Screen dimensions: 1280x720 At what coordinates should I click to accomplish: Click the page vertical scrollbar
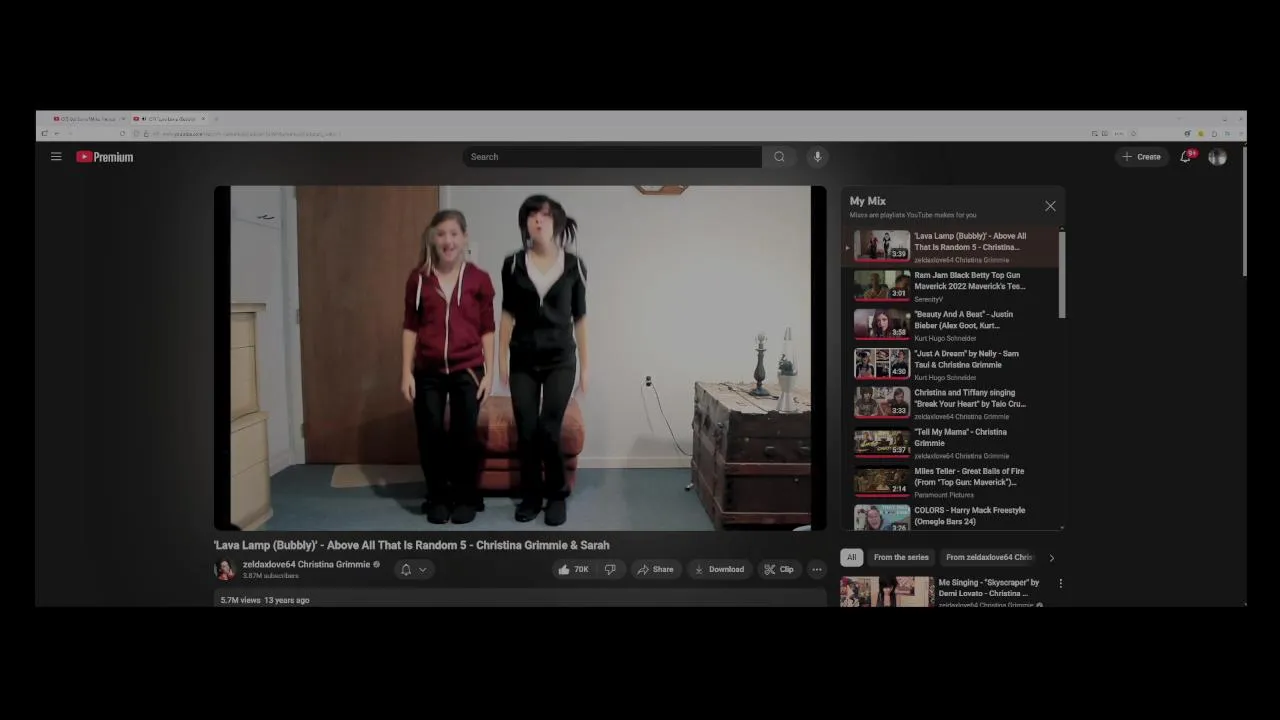tap(1244, 210)
